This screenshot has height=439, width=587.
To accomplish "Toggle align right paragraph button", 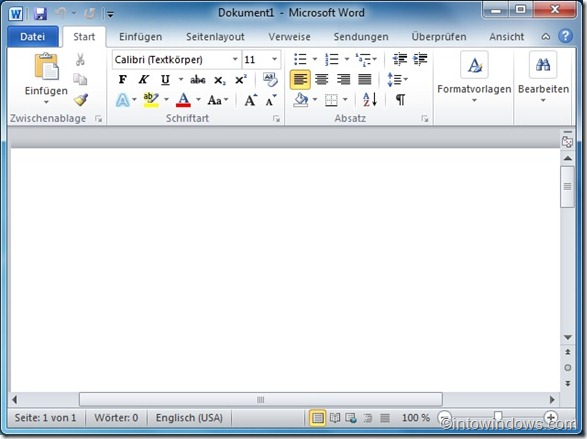I will pos(343,80).
